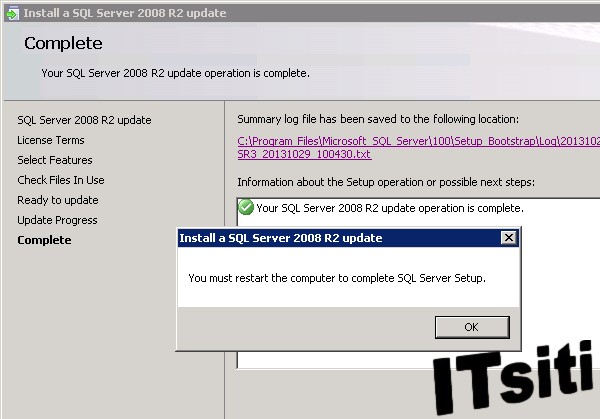
Task: Select the 'Select Features' step
Action: pos(55,160)
